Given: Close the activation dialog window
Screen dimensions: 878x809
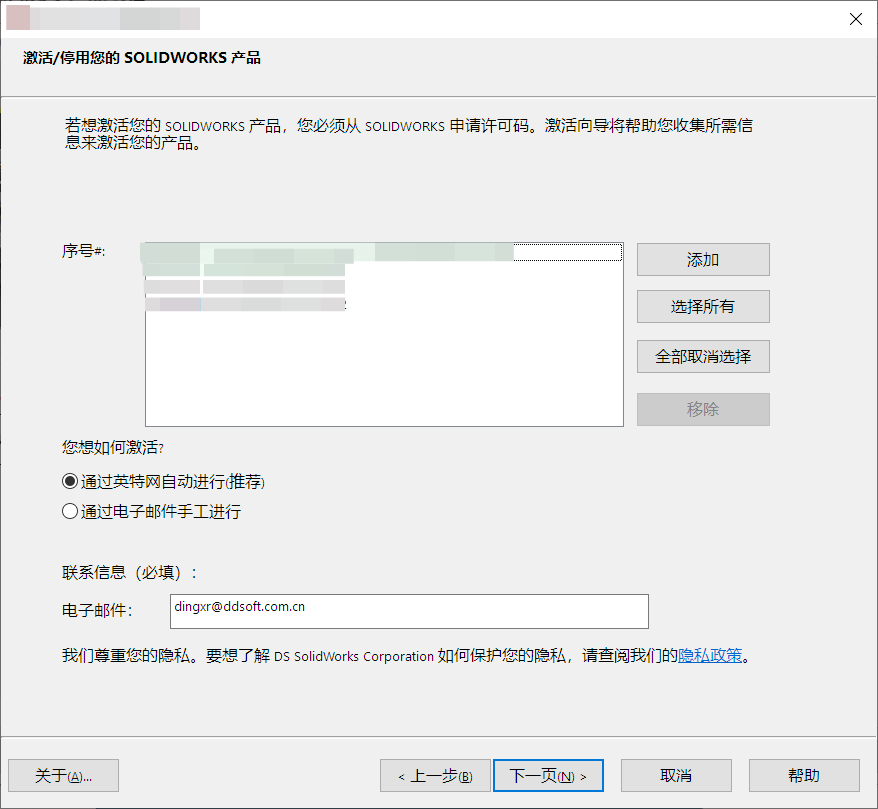Looking at the screenshot, I should click(855, 19).
